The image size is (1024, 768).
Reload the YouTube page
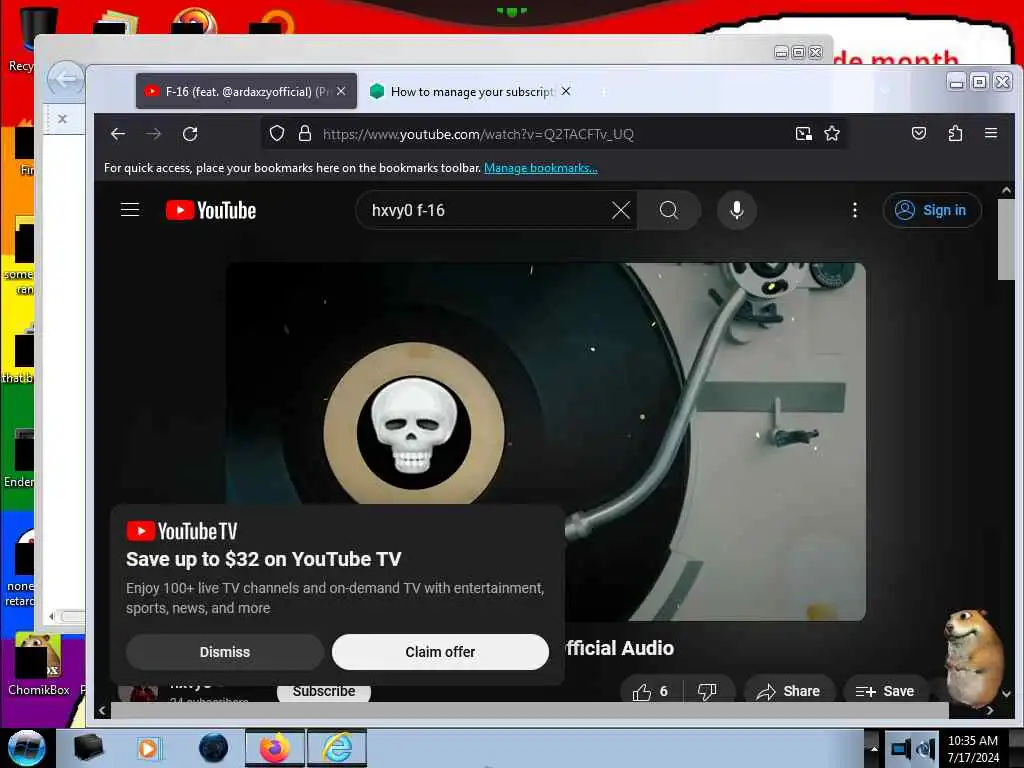point(190,134)
